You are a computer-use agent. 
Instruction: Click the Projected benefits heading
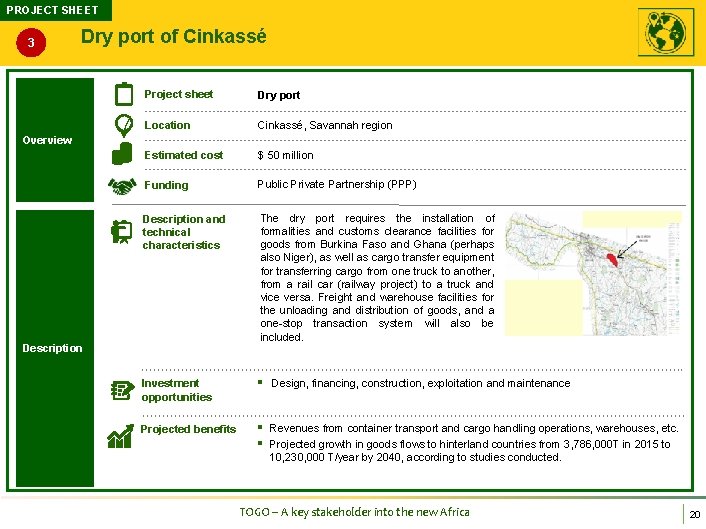(x=188, y=429)
